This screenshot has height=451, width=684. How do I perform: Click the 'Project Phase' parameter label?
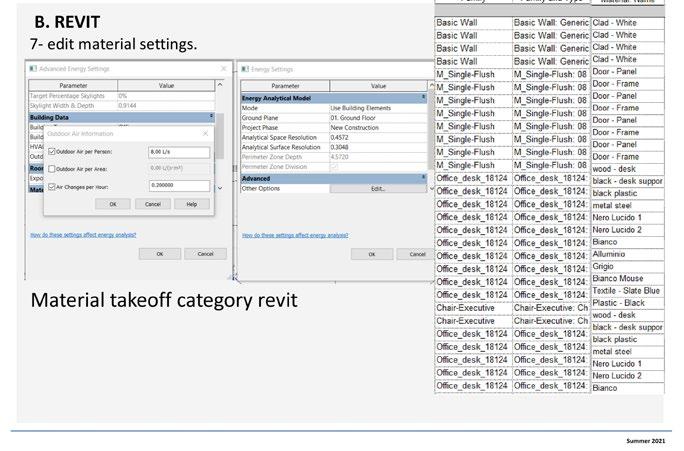[x=260, y=128]
